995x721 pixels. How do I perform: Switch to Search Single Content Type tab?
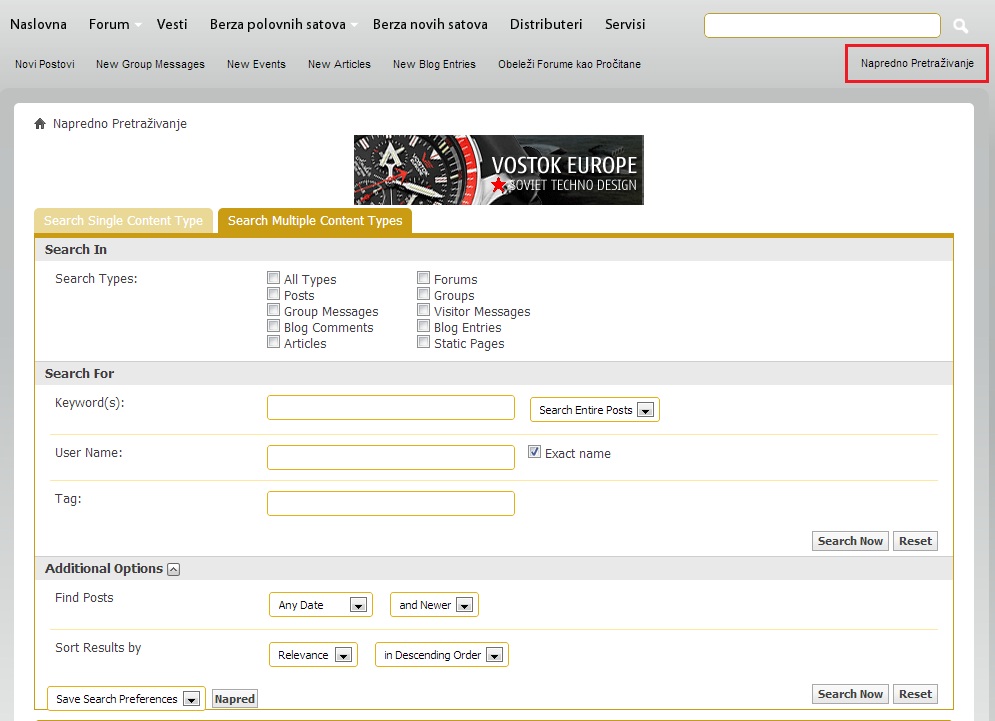pos(123,221)
